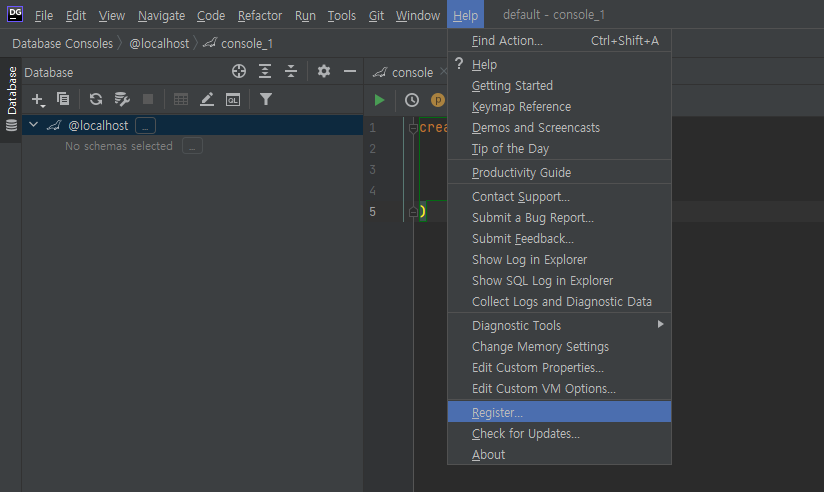The image size is (824, 492).
Task: Click the fold marker on editor line 1
Action: coord(413,128)
